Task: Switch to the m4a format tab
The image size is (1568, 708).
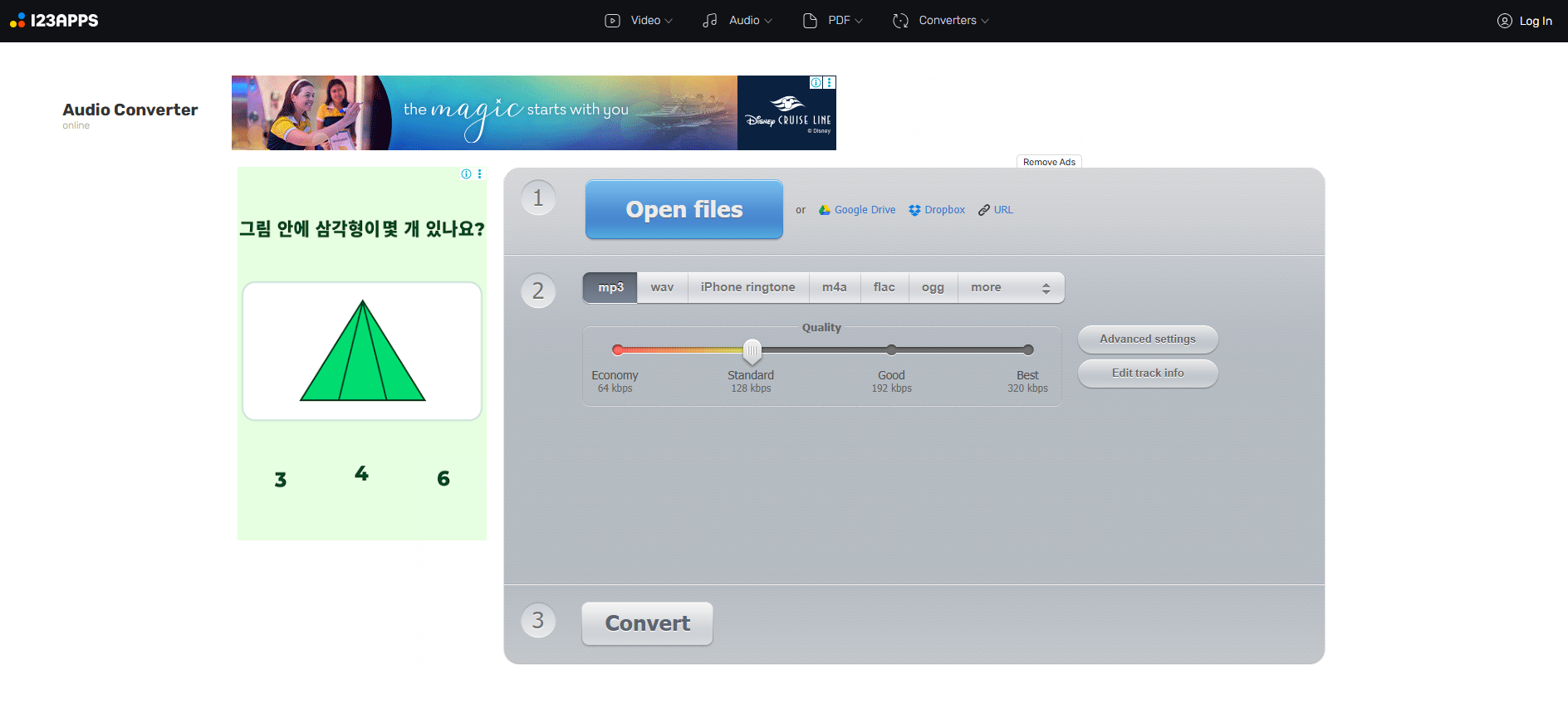Action: point(834,287)
